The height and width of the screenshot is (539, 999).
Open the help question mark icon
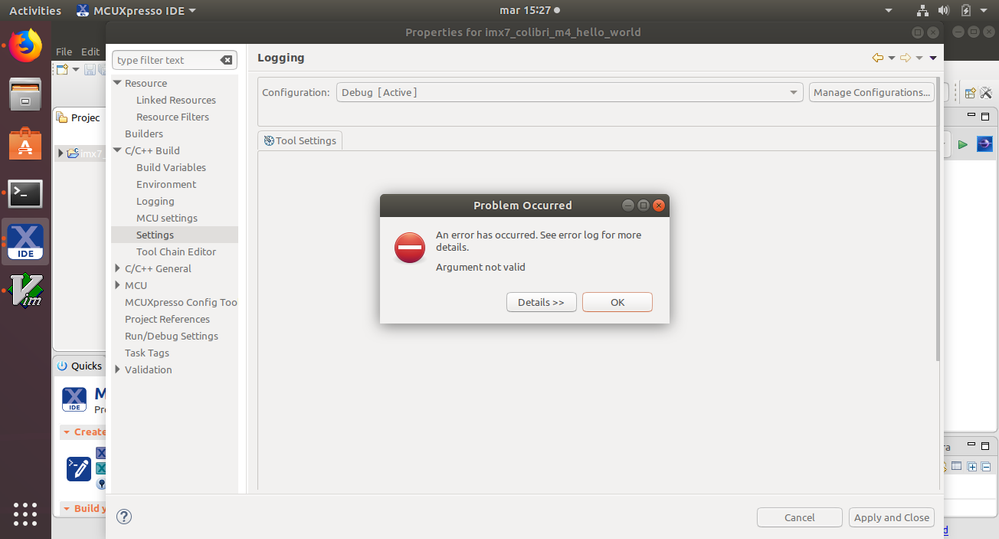(x=124, y=517)
